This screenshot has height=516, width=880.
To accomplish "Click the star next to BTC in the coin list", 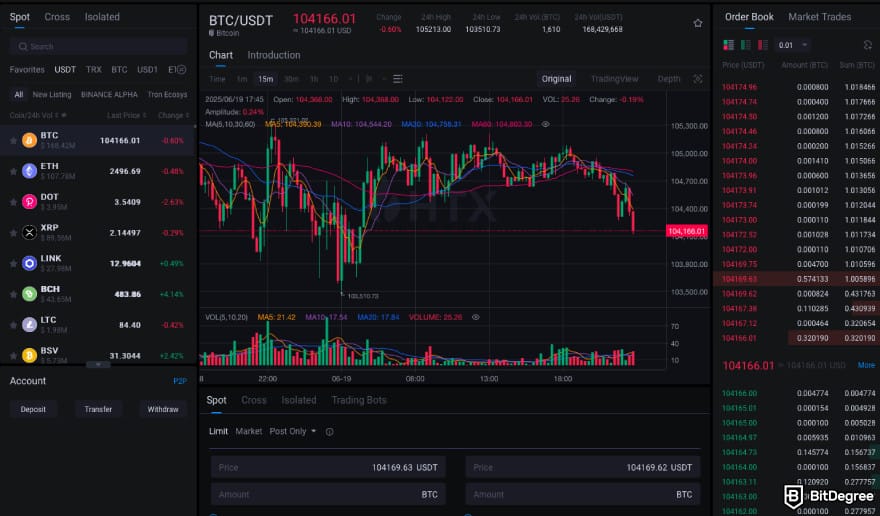I will click(x=13, y=140).
